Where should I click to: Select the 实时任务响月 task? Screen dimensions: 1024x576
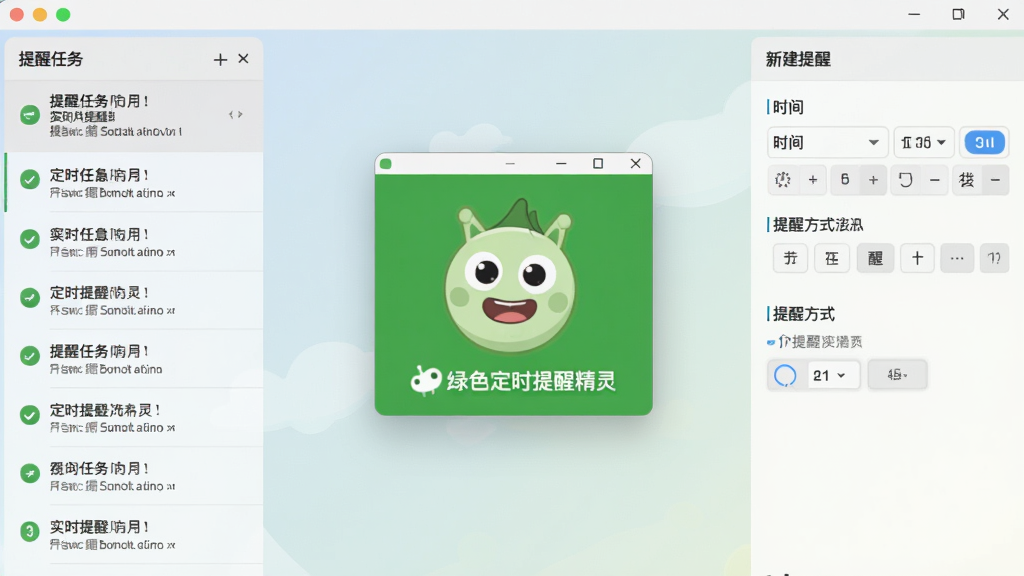pos(134,242)
